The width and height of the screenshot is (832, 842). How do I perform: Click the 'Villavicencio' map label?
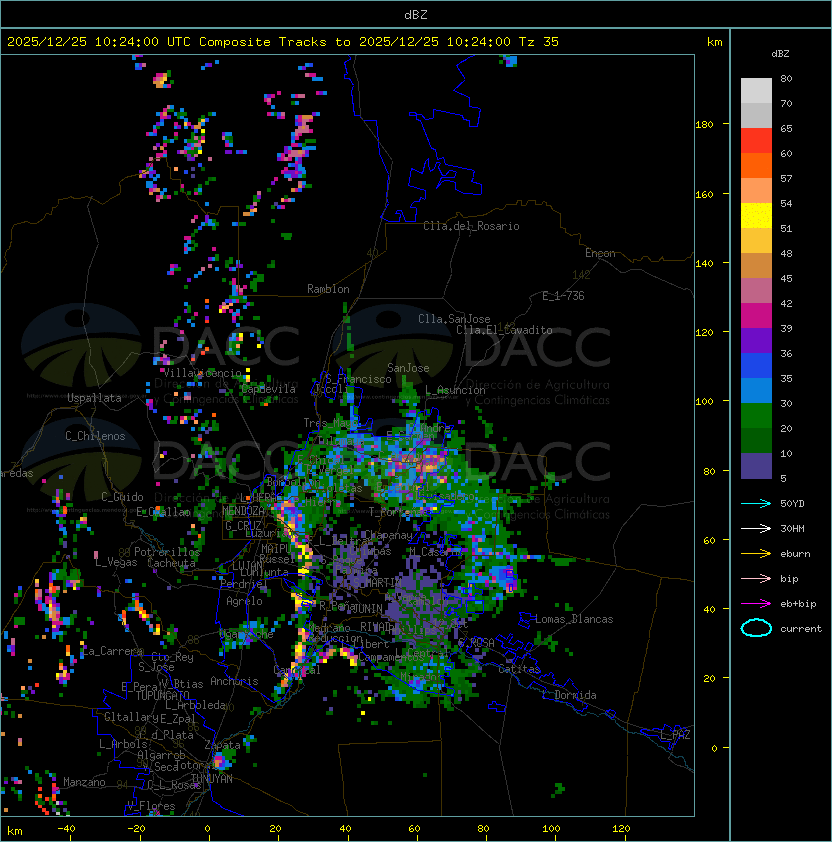pos(202,373)
